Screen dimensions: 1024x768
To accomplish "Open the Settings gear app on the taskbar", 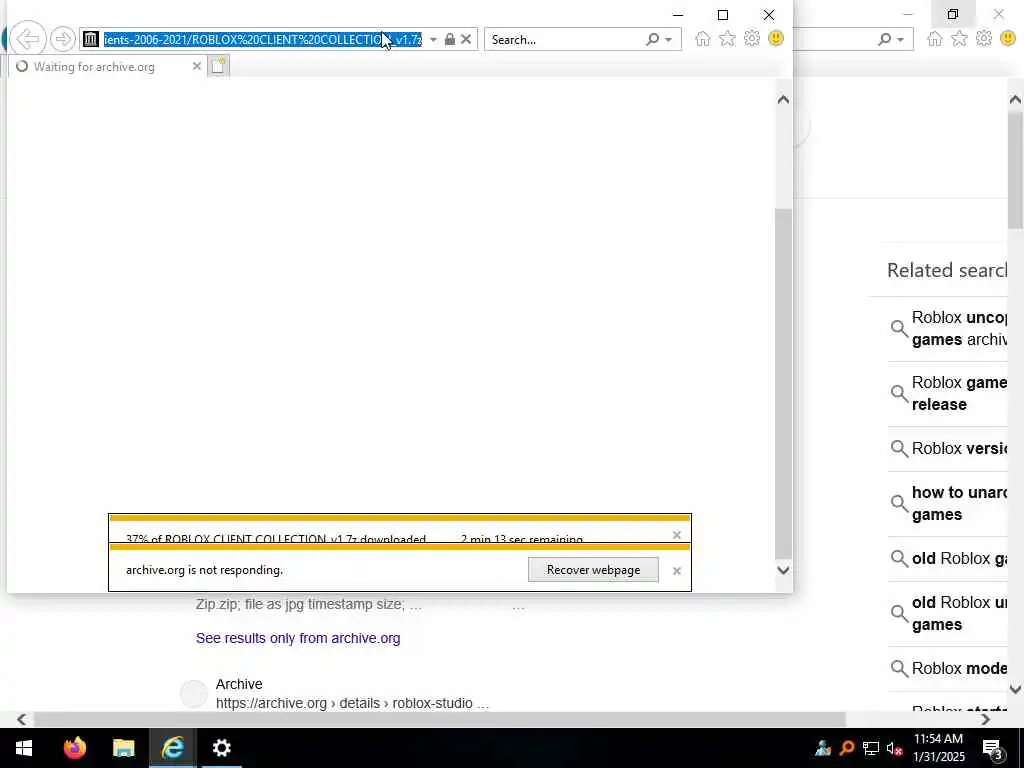I will click(x=221, y=748).
